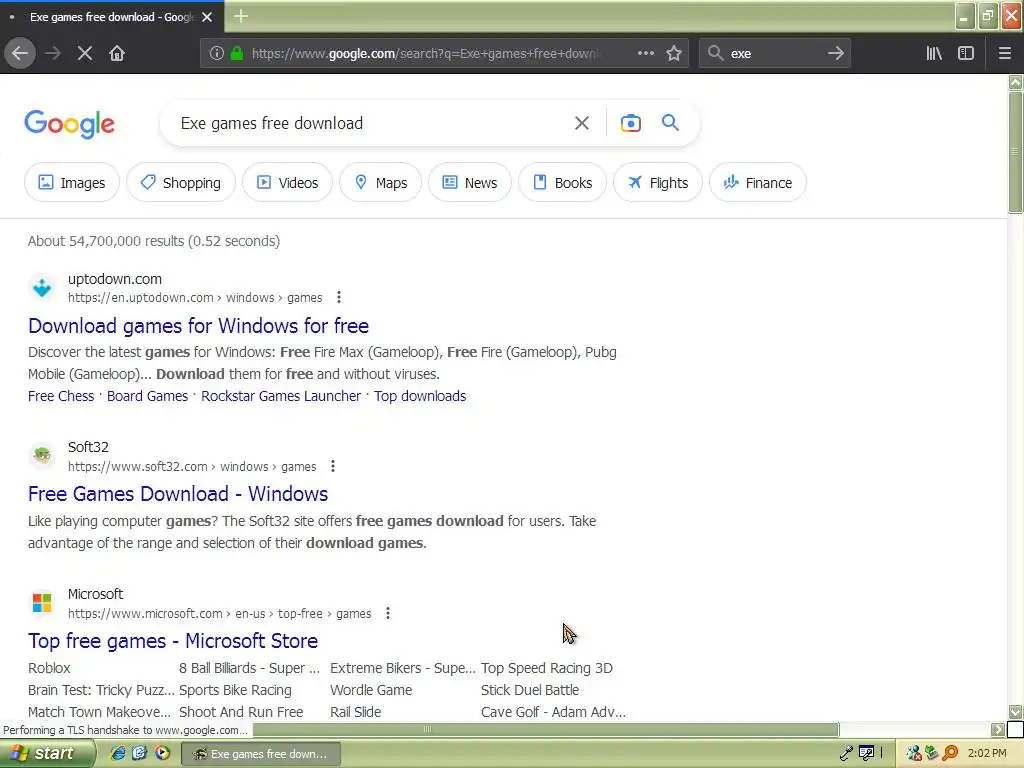This screenshot has height=768, width=1024.
Task: Click Roblox in Microsoft result list
Action: click(x=49, y=668)
